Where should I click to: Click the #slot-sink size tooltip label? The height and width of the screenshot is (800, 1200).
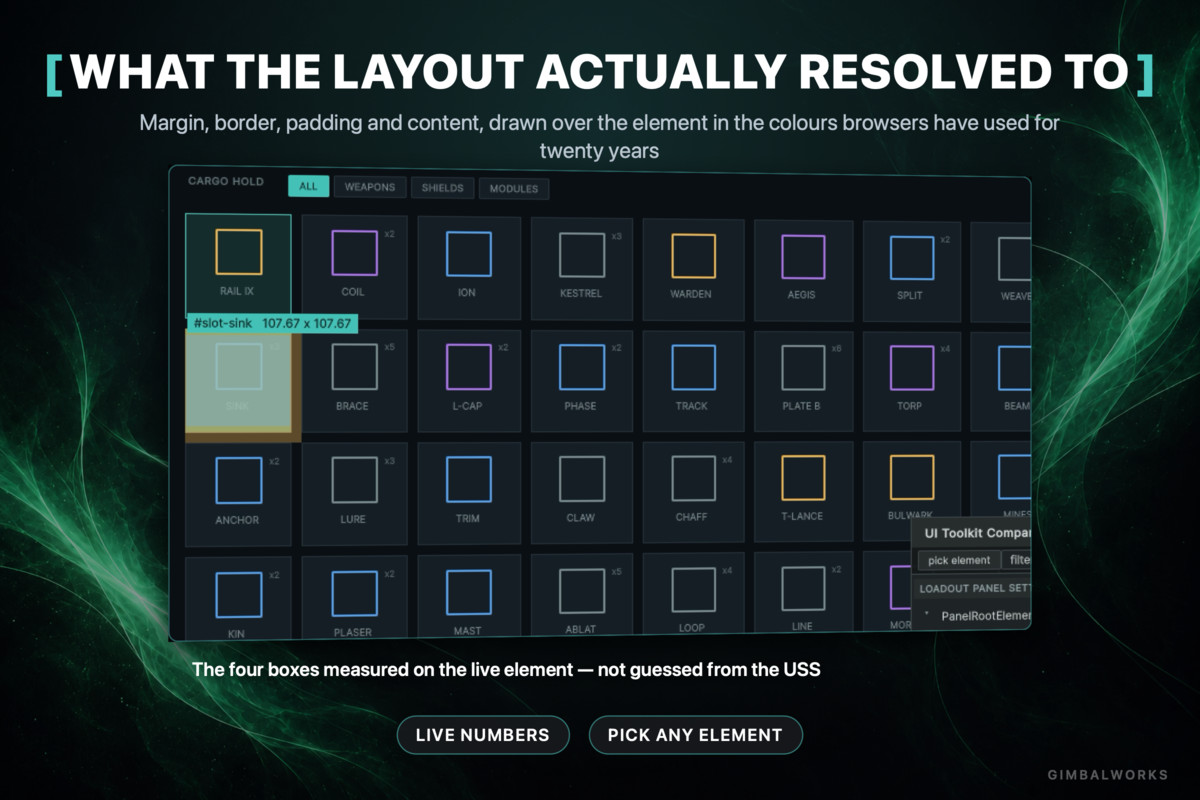[272, 323]
